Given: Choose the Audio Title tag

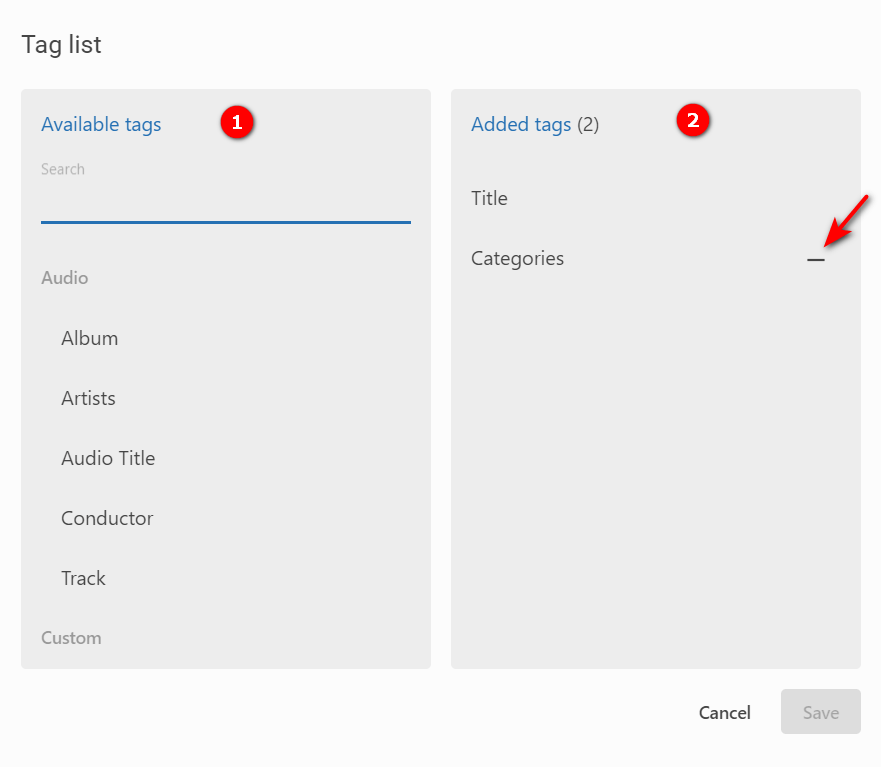Looking at the screenshot, I should [108, 458].
